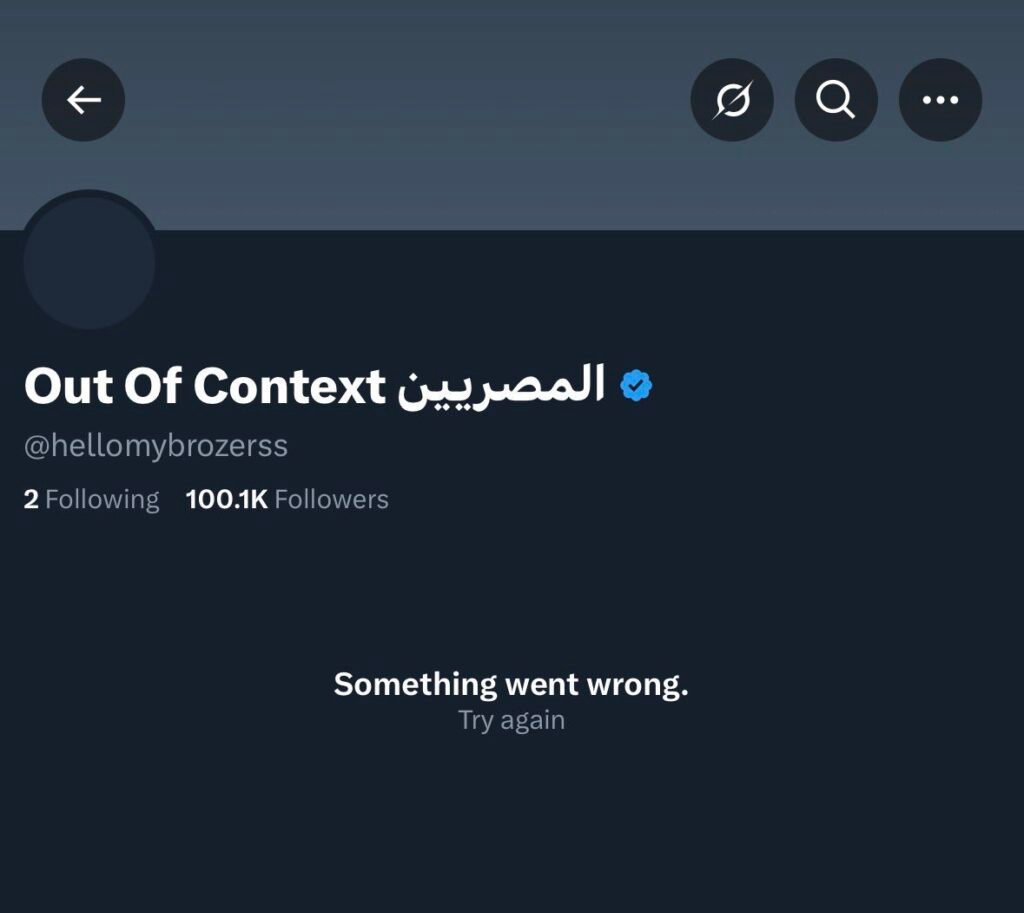Click the Arabic word المصريين in the name
The width and height of the screenshot is (1024, 913).
[501, 386]
